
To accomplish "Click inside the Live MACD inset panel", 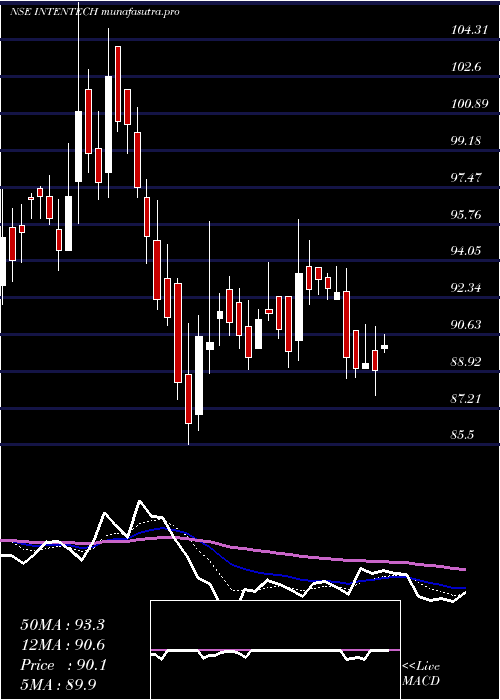I will pos(275,650).
